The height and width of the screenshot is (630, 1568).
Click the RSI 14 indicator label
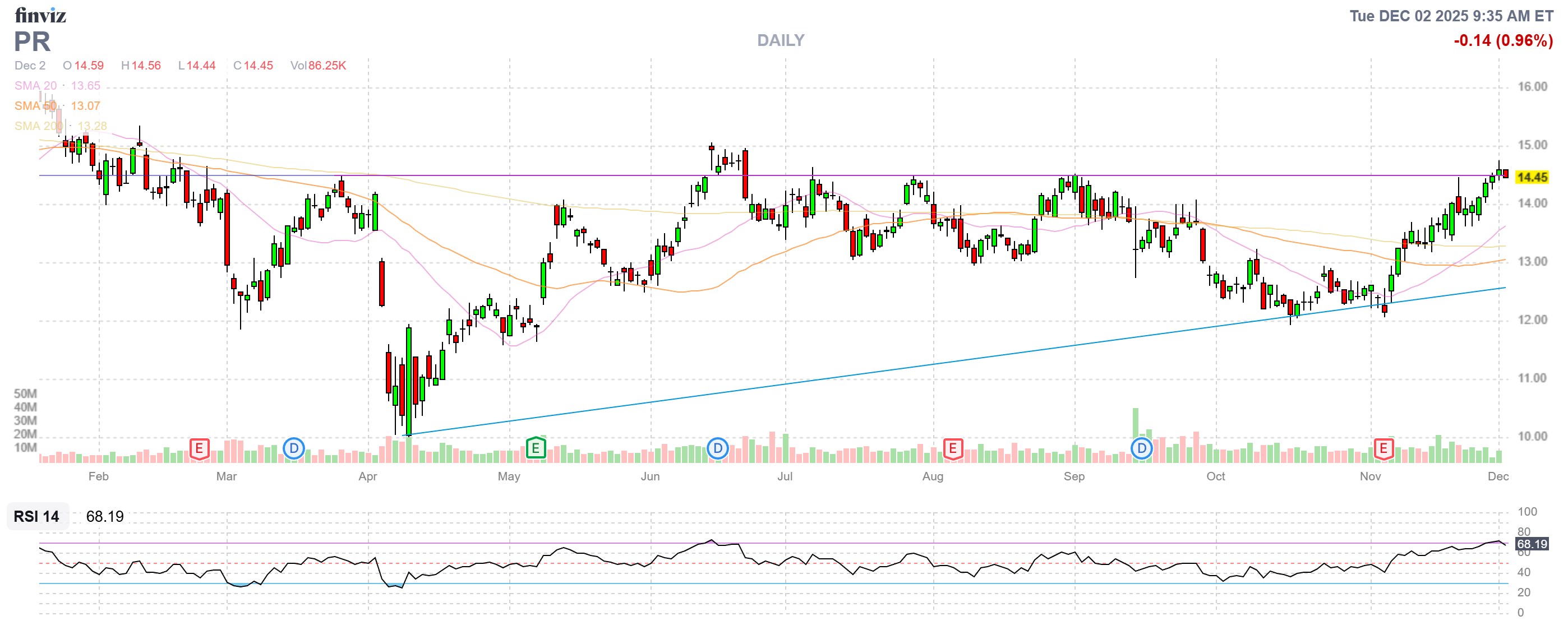click(36, 516)
